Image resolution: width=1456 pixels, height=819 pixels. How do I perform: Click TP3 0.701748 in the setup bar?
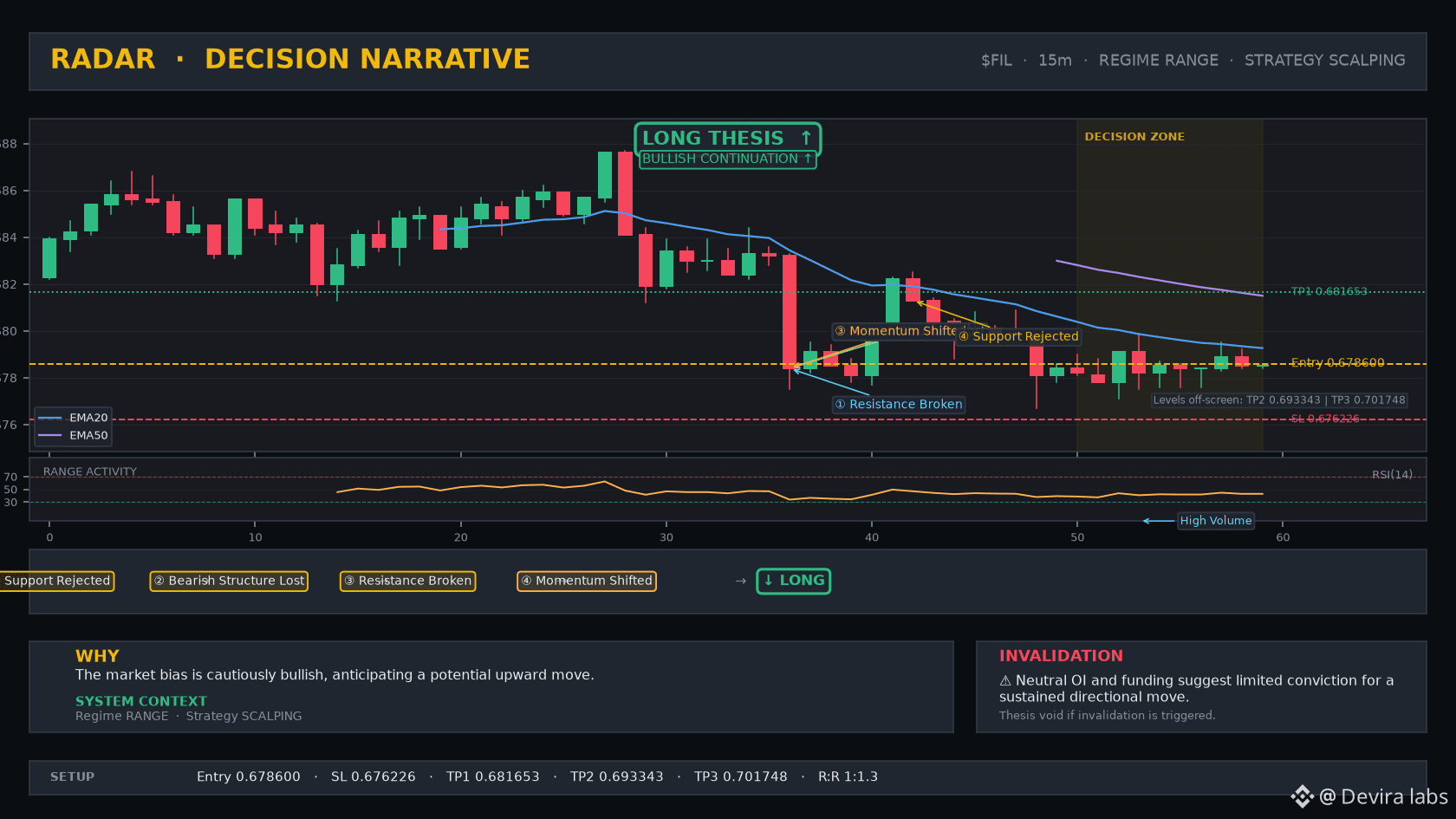pos(741,777)
